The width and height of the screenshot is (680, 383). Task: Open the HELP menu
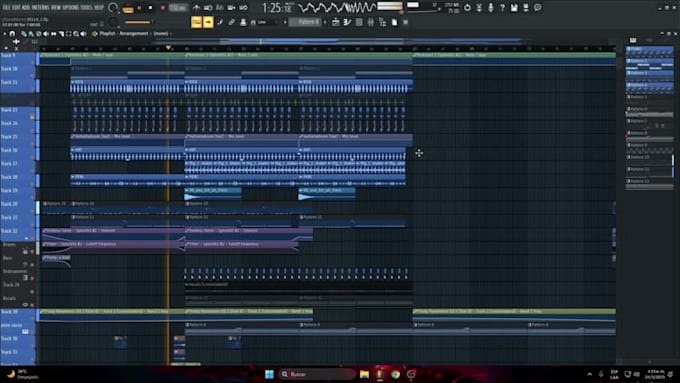click(x=99, y=7)
